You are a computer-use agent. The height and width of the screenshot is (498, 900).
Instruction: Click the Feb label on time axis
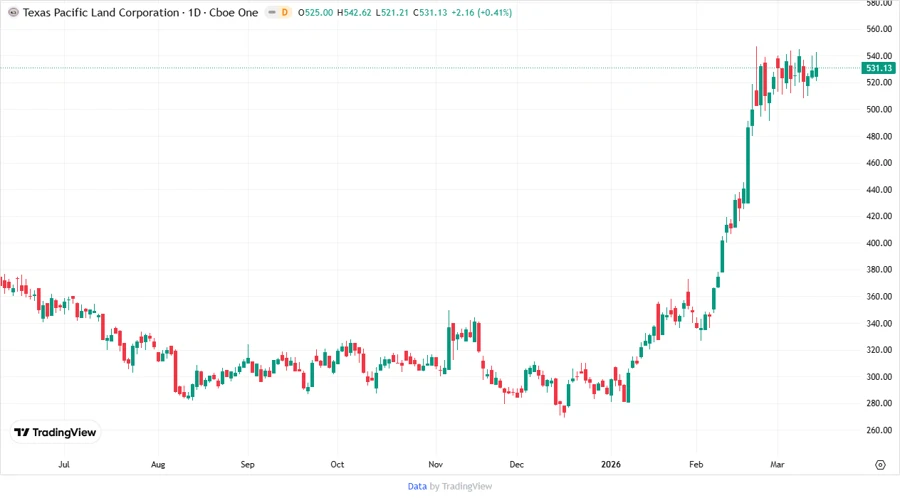696,464
